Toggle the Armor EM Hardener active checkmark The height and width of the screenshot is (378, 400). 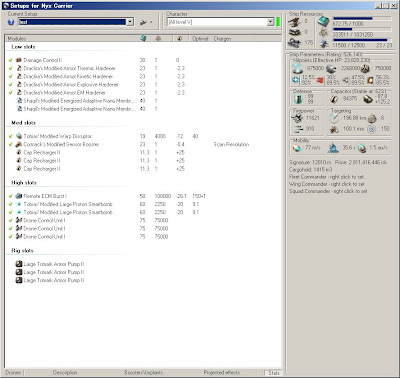tap(11, 92)
